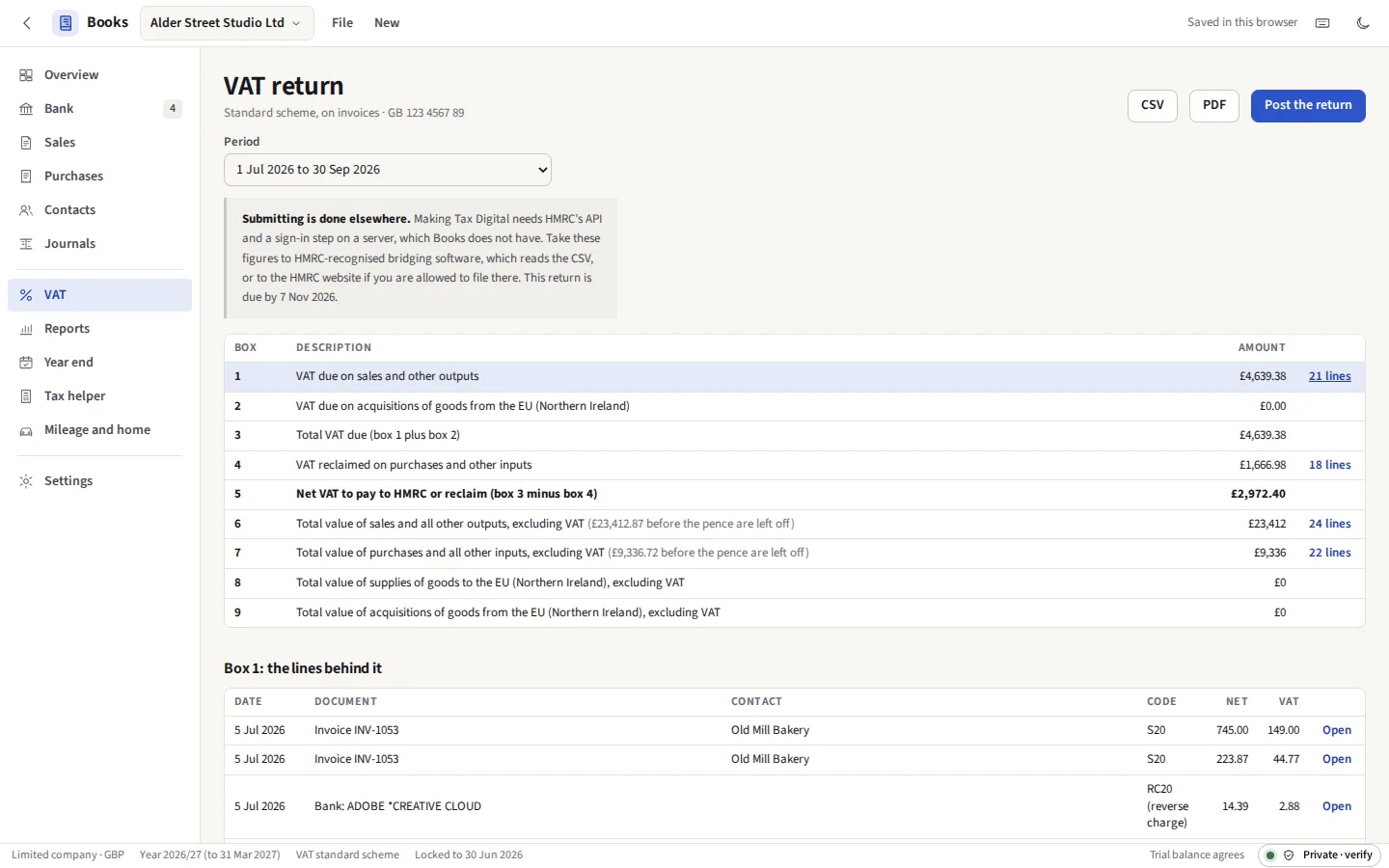Click the Sales sidebar icon
Viewport: 1389px width, 868px height.
click(26, 143)
